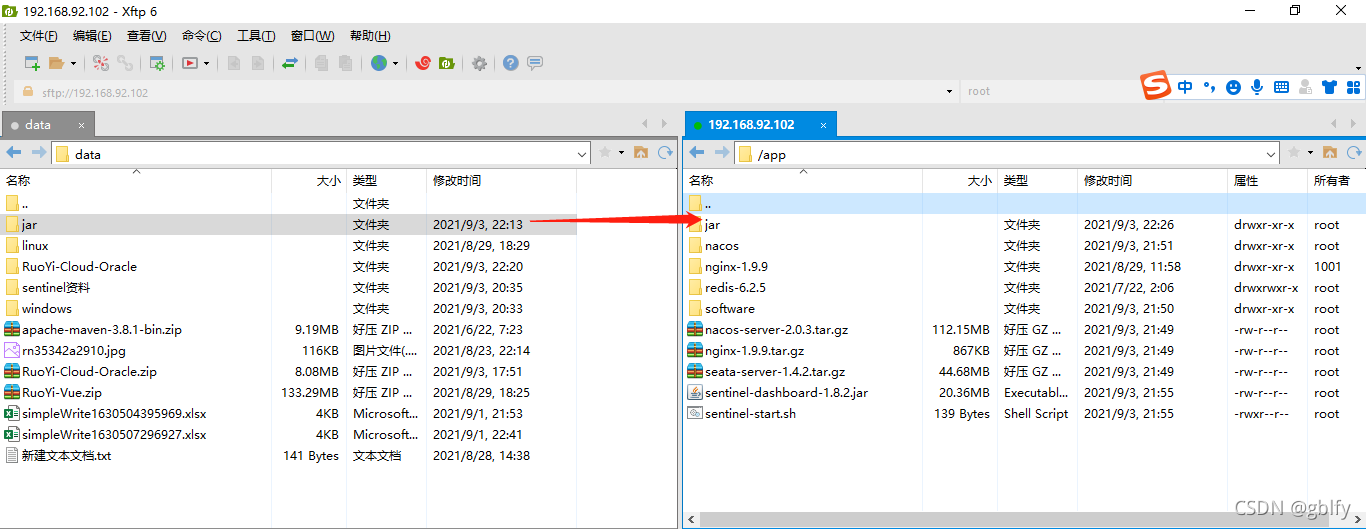The image size is (1366, 529).
Task: Click the green square toolbar icon next to the Xshell icon
Action: pos(447,63)
